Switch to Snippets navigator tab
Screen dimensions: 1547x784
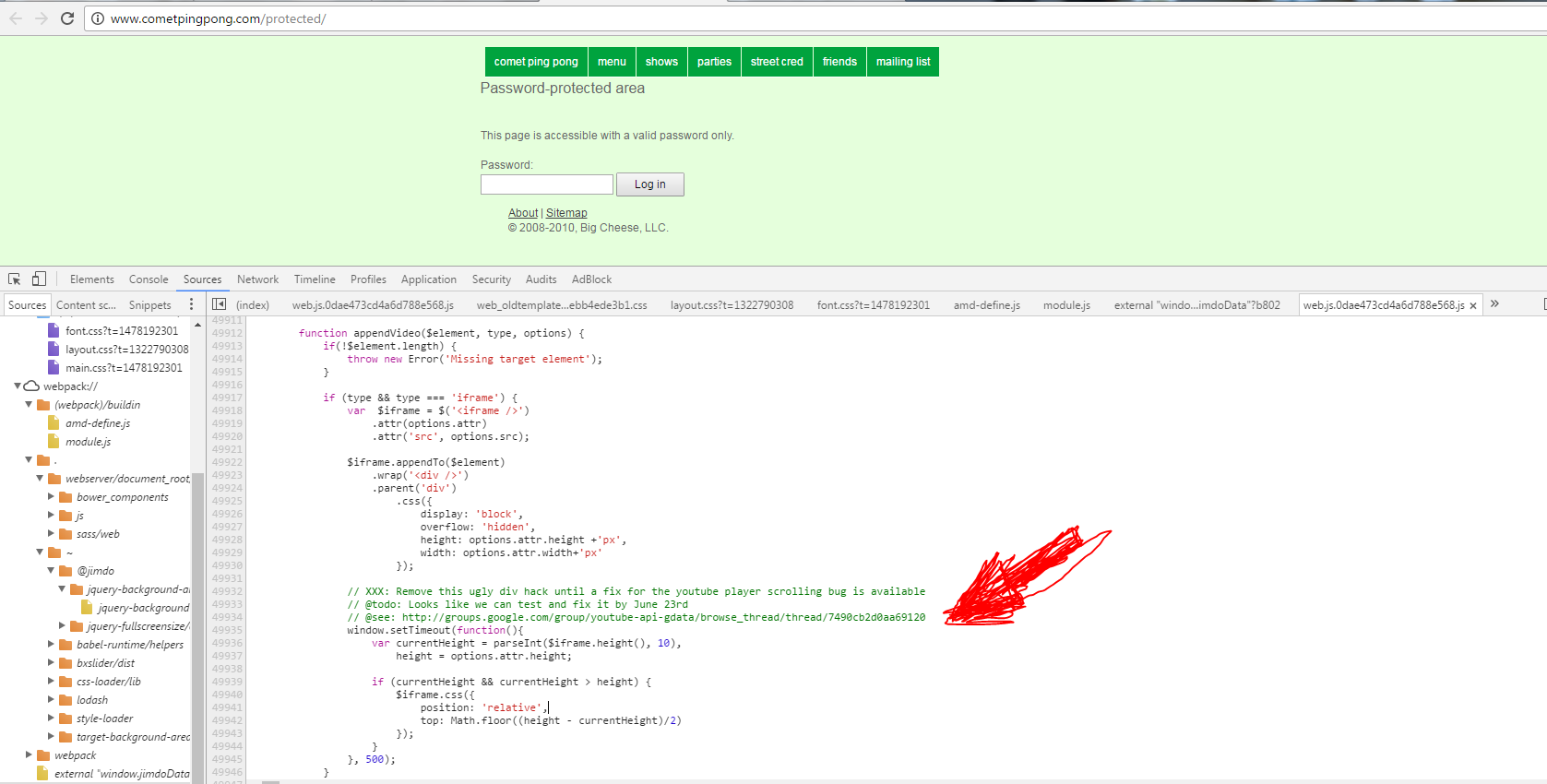[150, 305]
